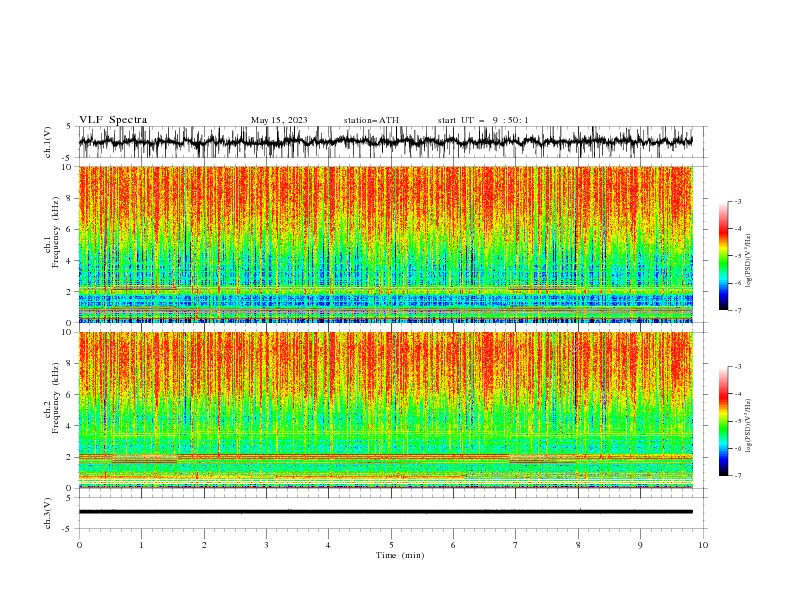Image resolution: width=792 pixels, height=612 pixels.
Task: Click the "-3" tick on upper colorbar
Action: 738,201
